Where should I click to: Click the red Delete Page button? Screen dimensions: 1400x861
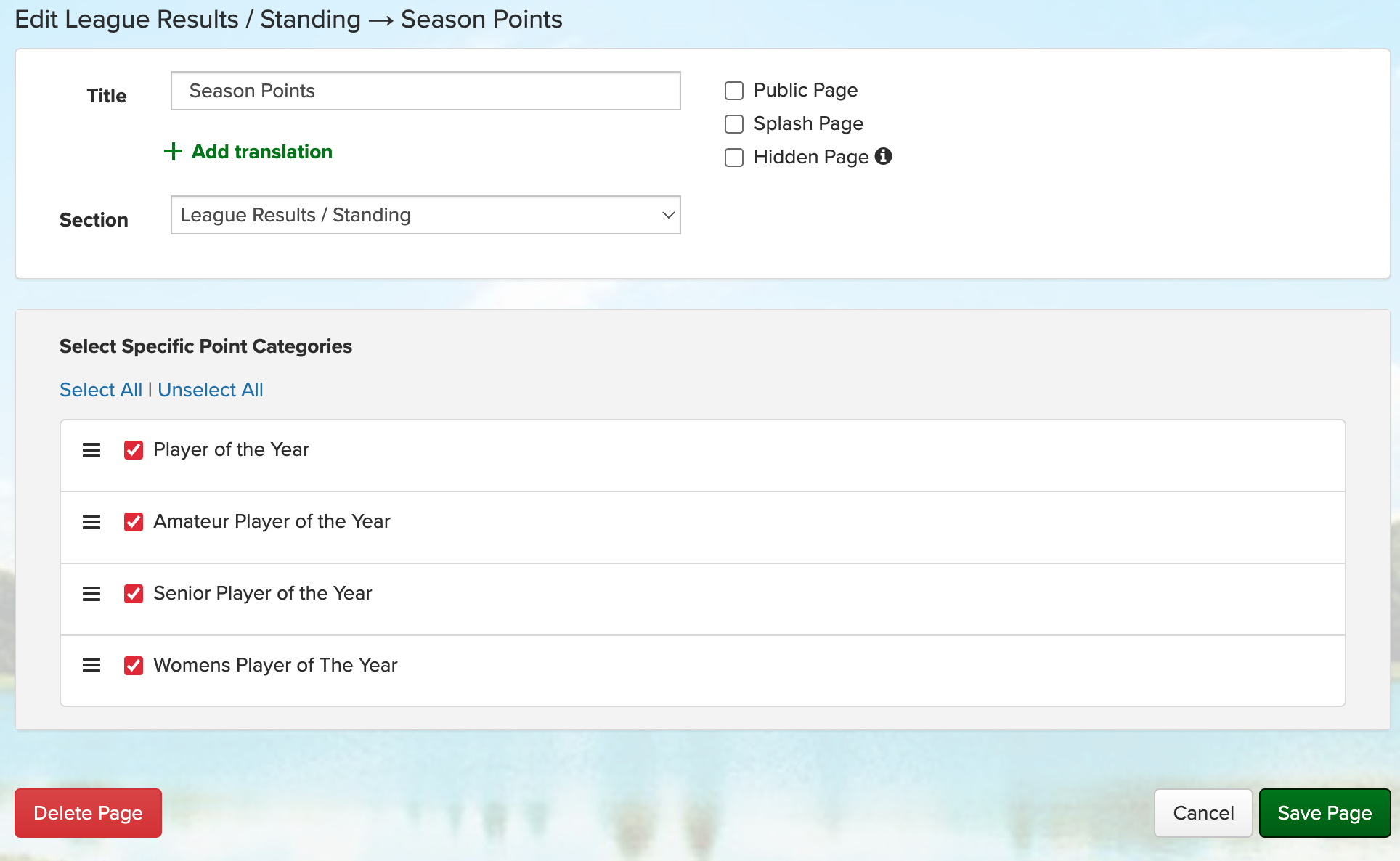88,813
